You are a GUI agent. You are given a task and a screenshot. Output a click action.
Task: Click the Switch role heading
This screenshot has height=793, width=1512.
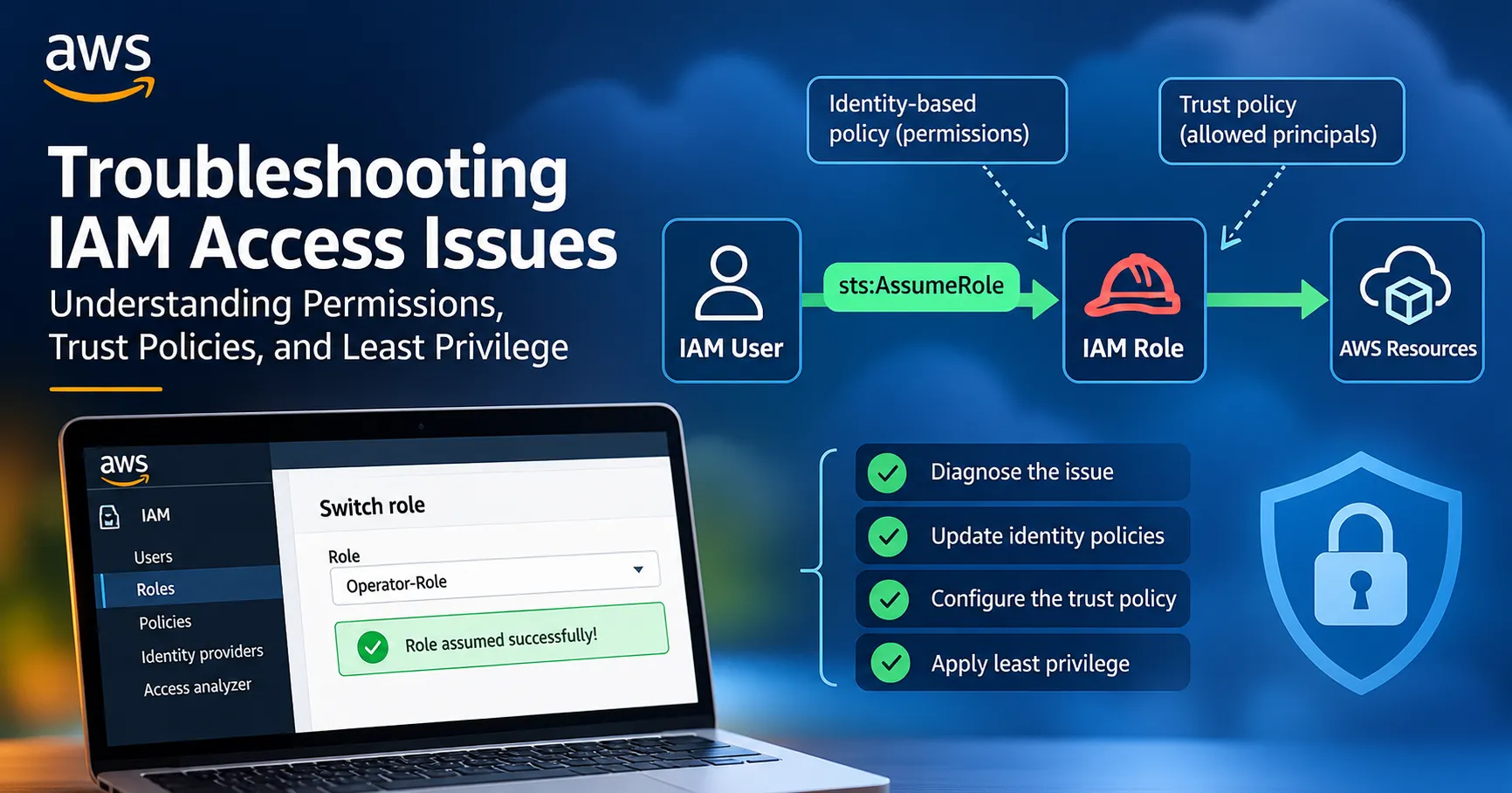click(x=372, y=507)
